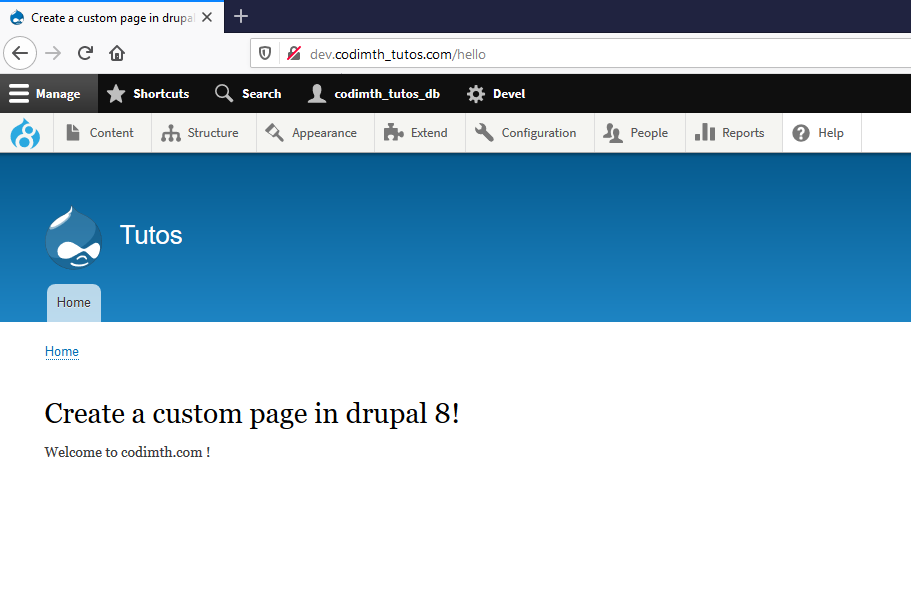
Task: Open Drupal Help section
Action: 821,132
